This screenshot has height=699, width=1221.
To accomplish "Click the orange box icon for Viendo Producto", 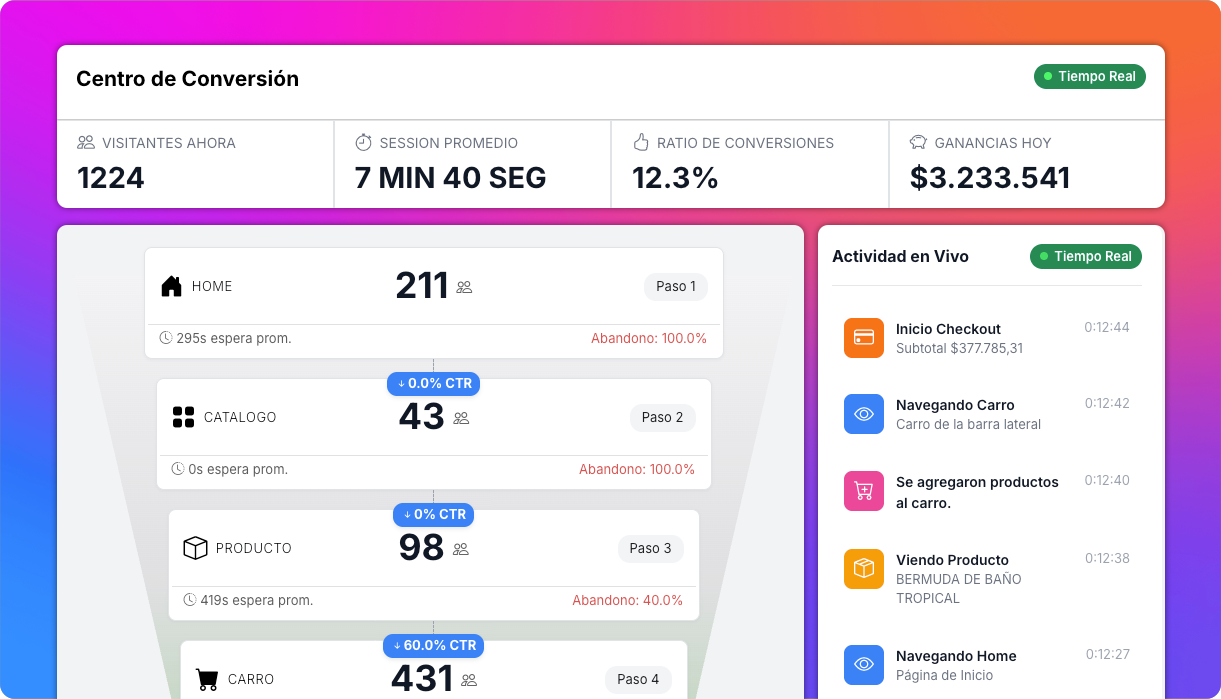I will [864, 569].
